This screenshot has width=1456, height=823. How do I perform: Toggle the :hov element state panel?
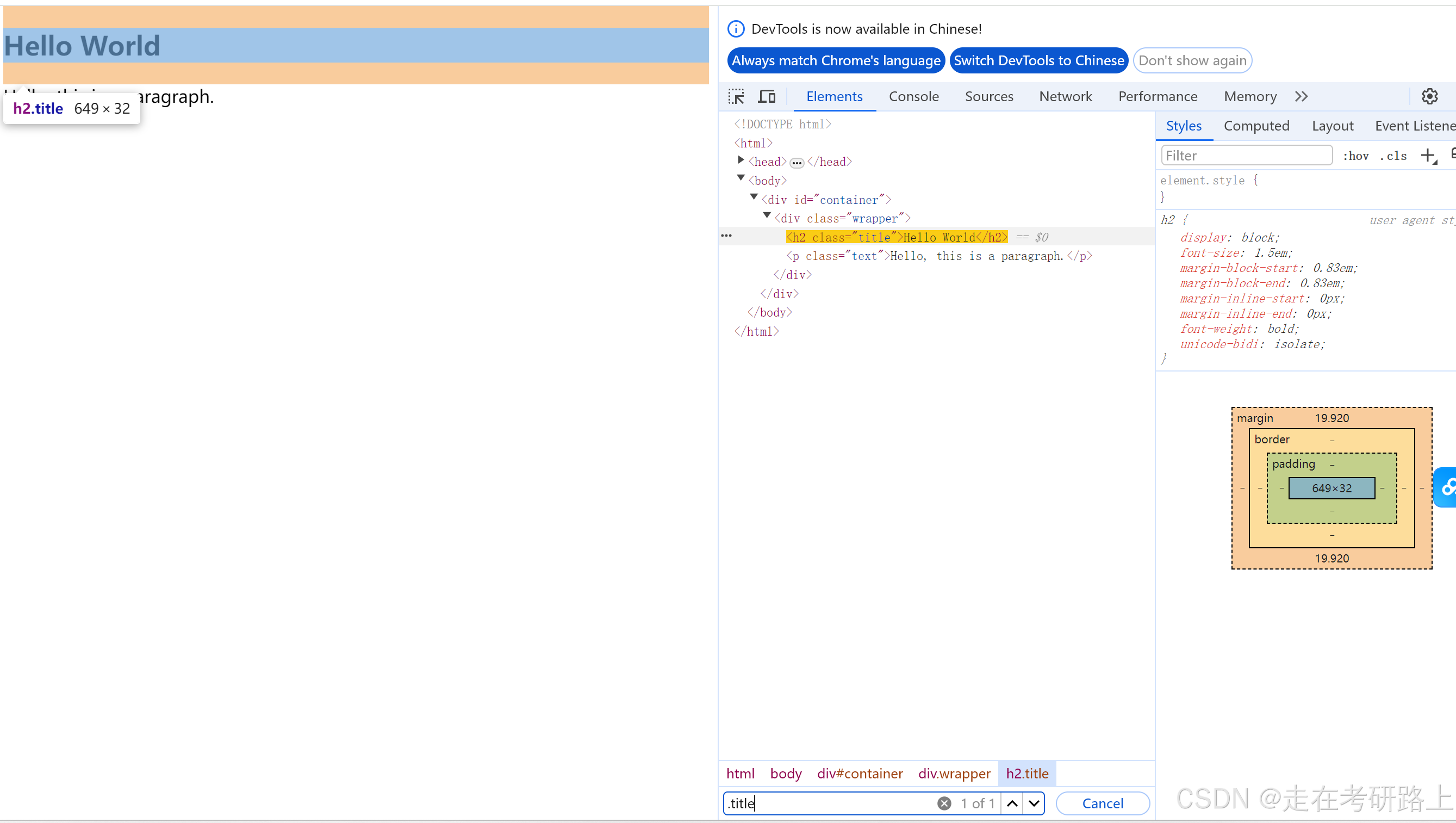[1355, 156]
